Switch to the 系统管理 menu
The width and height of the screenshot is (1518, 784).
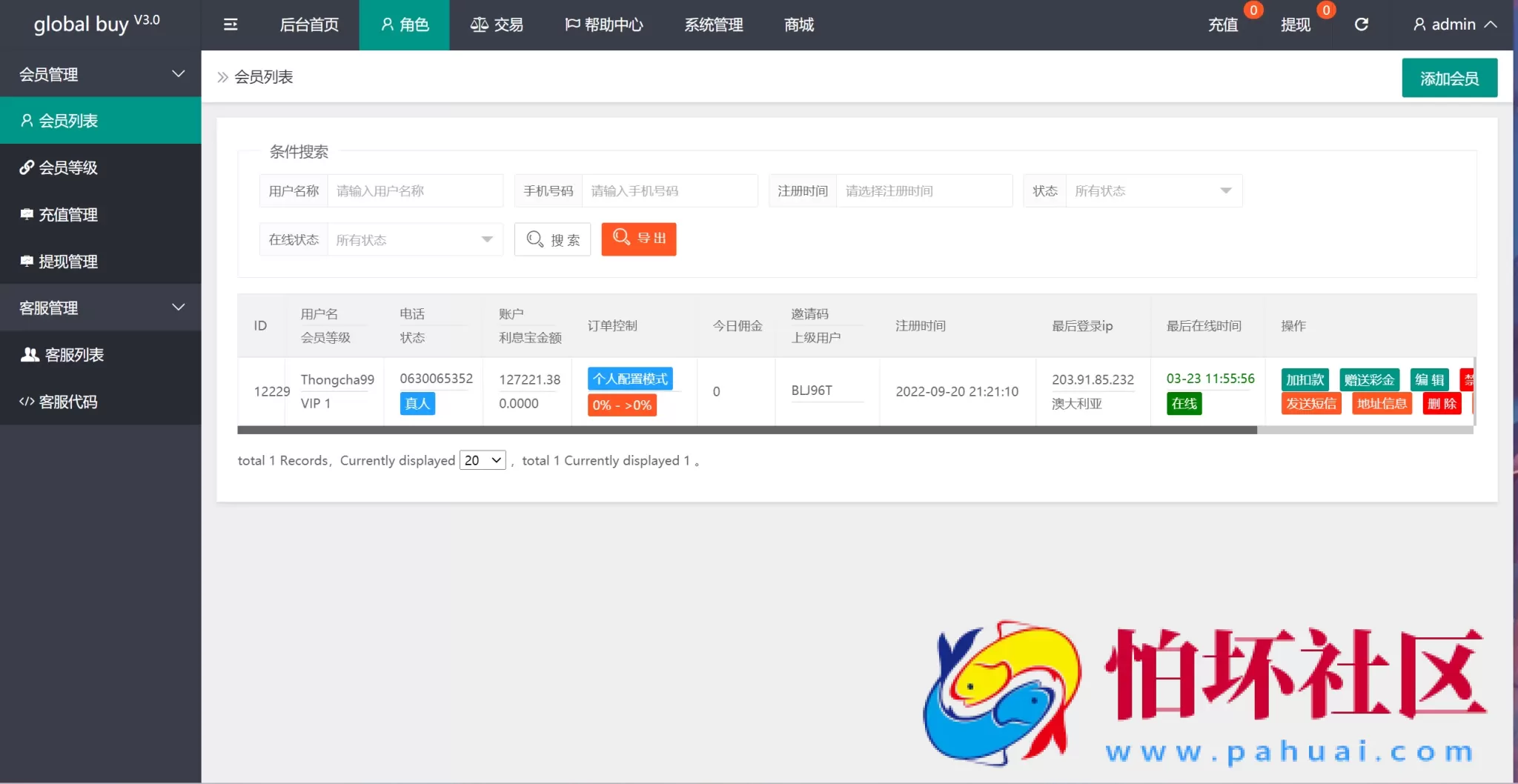(712, 24)
